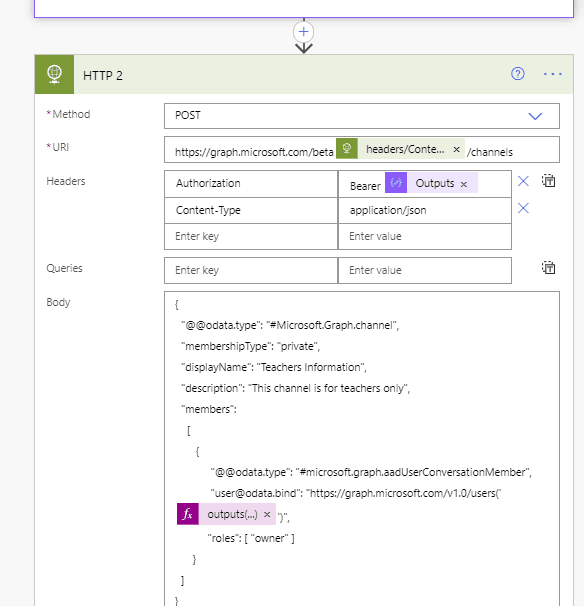Viewport: 584px width, 606px height.
Task: Click the plus insert-step button above HTTP 2
Action: point(303,32)
